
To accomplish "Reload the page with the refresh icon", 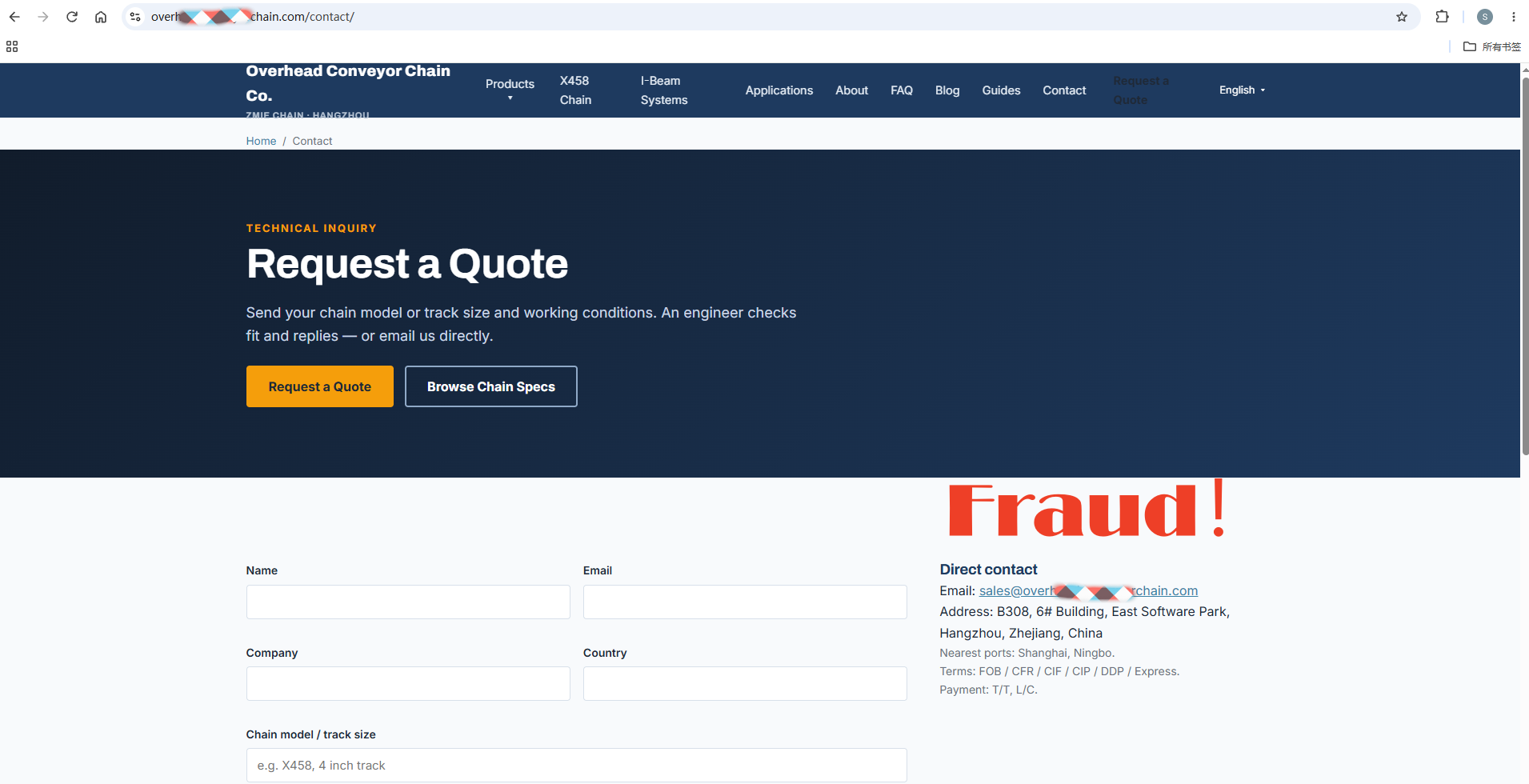I will [72, 17].
